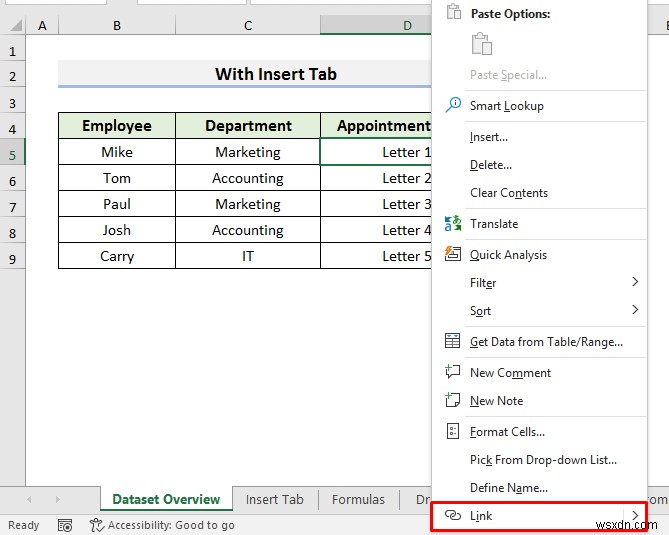Expand the Filter submenu arrow
This screenshot has height=535, width=669.
pyautogui.click(x=635, y=282)
